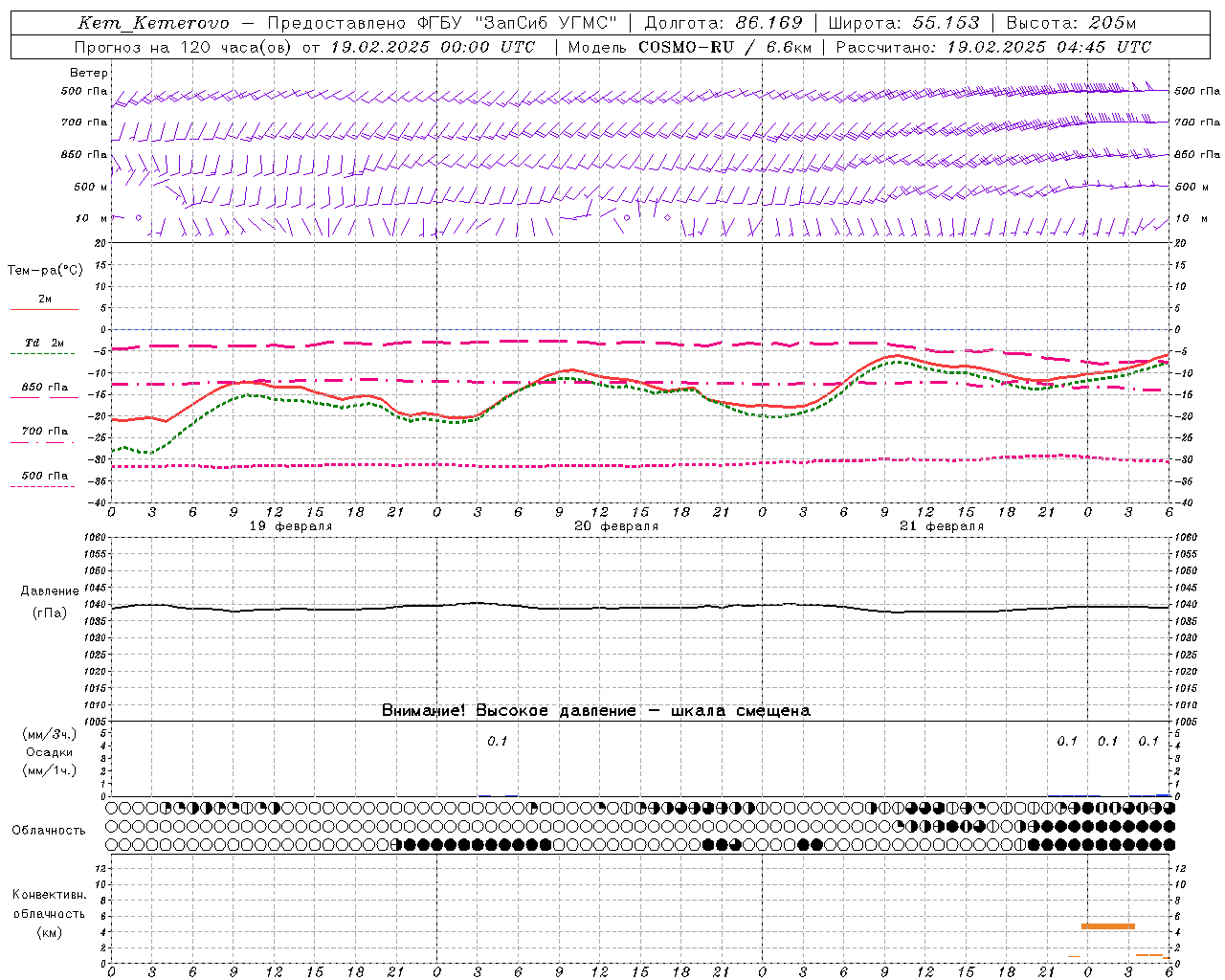Select the date label 19 февраля
1225x980 pixels.
pyautogui.click(x=291, y=526)
